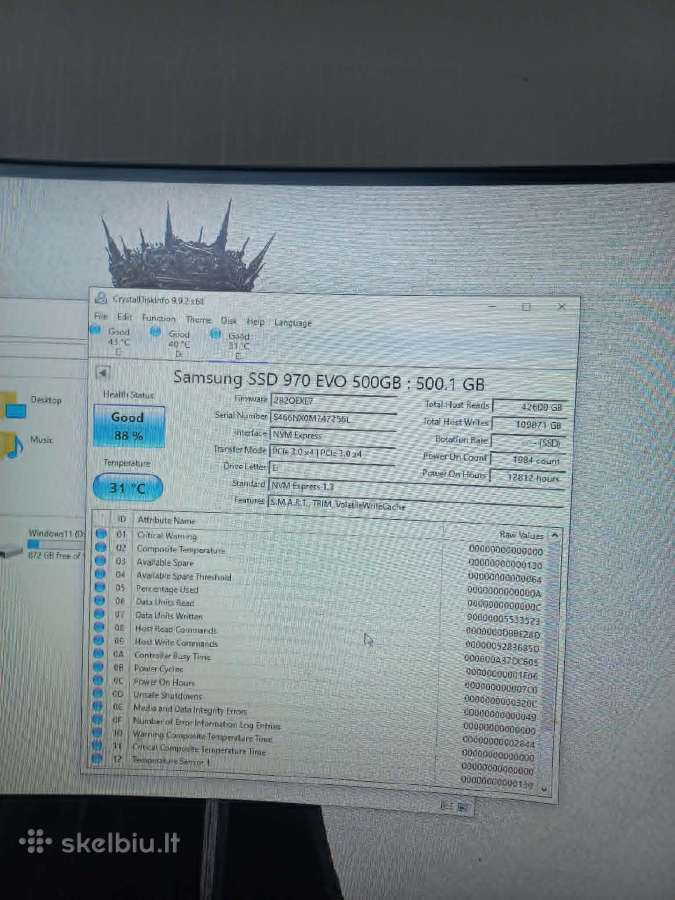
Task: Click status circle for Available Spare row
Action: coord(100,561)
